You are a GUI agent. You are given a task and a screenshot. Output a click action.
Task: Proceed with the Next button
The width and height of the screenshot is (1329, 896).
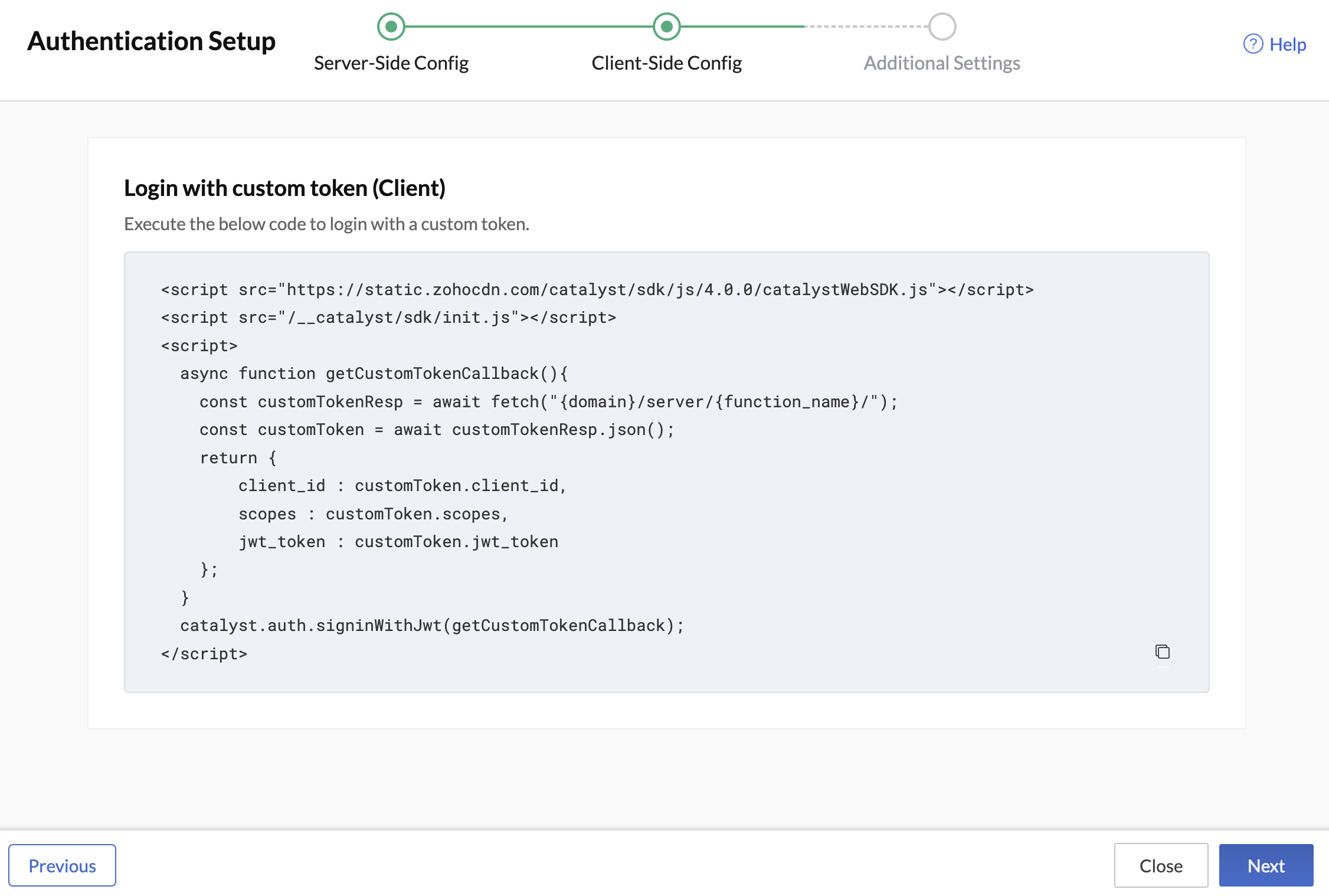pos(1265,865)
